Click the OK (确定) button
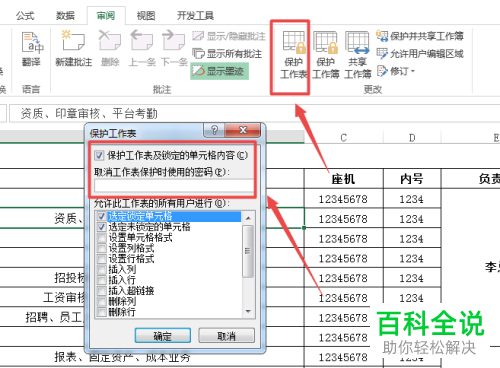The image size is (500, 368). [x=163, y=336]
